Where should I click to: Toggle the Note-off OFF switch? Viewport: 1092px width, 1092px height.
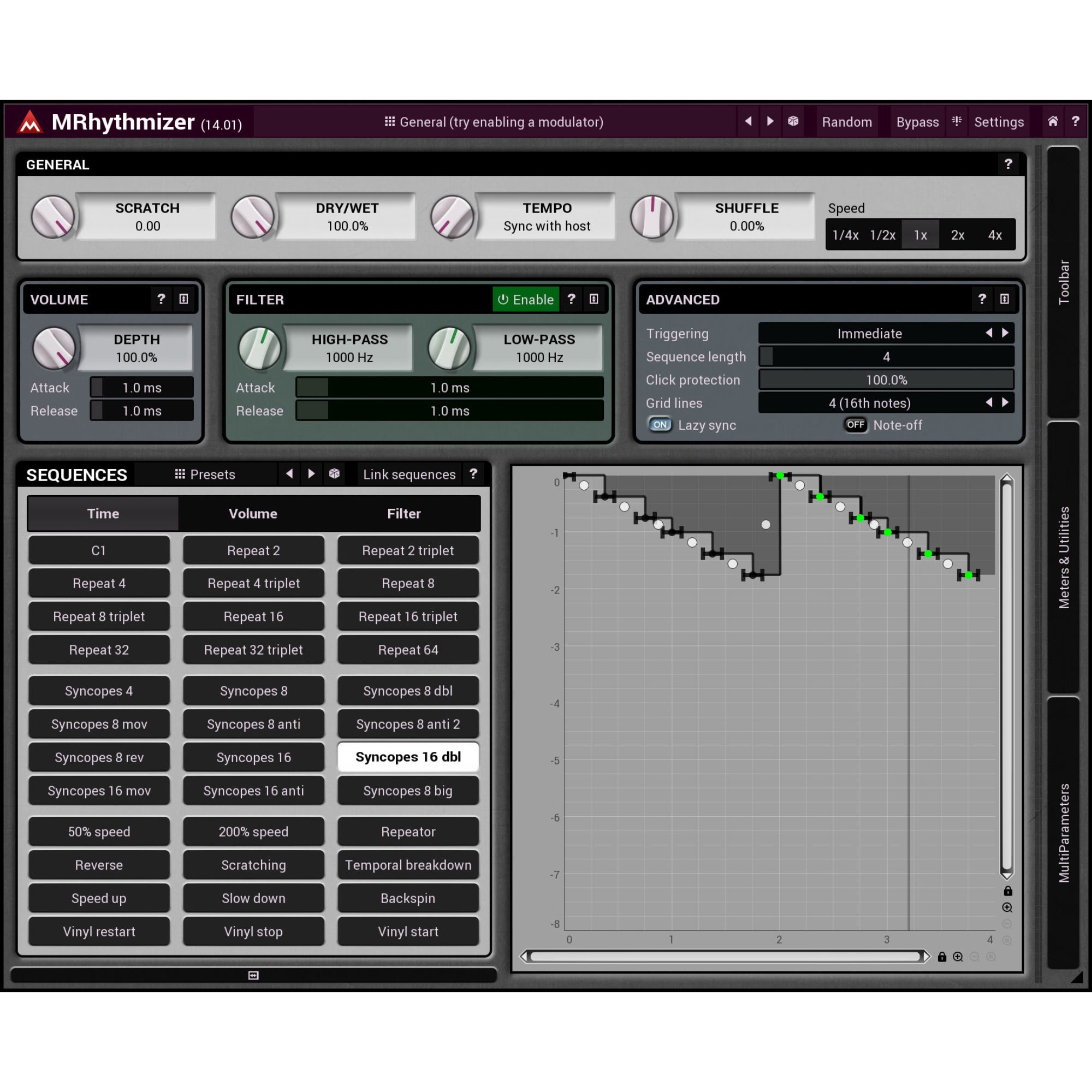click(x=855, y=424)
